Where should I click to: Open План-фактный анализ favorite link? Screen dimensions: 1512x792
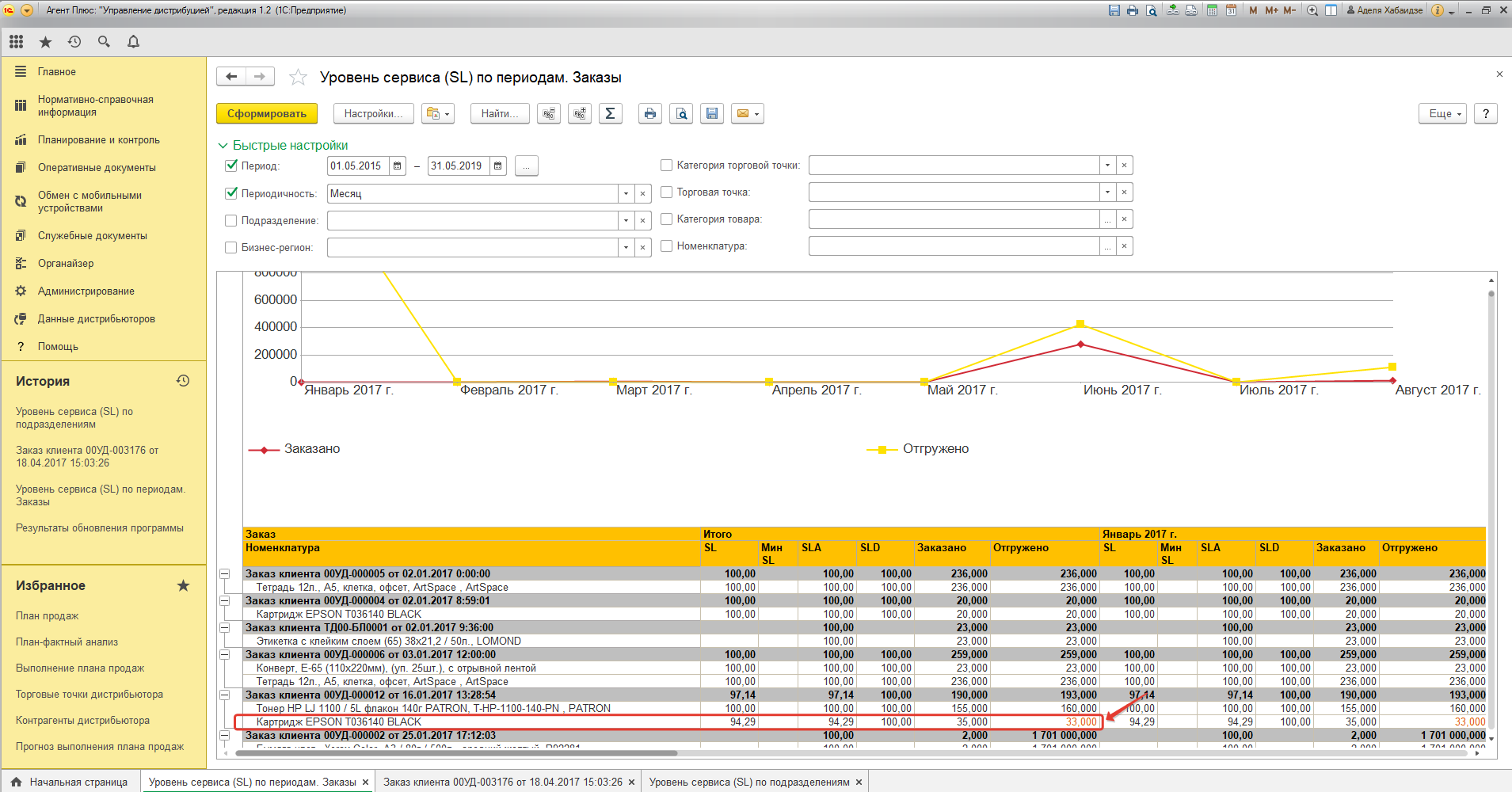coord(67,642)
